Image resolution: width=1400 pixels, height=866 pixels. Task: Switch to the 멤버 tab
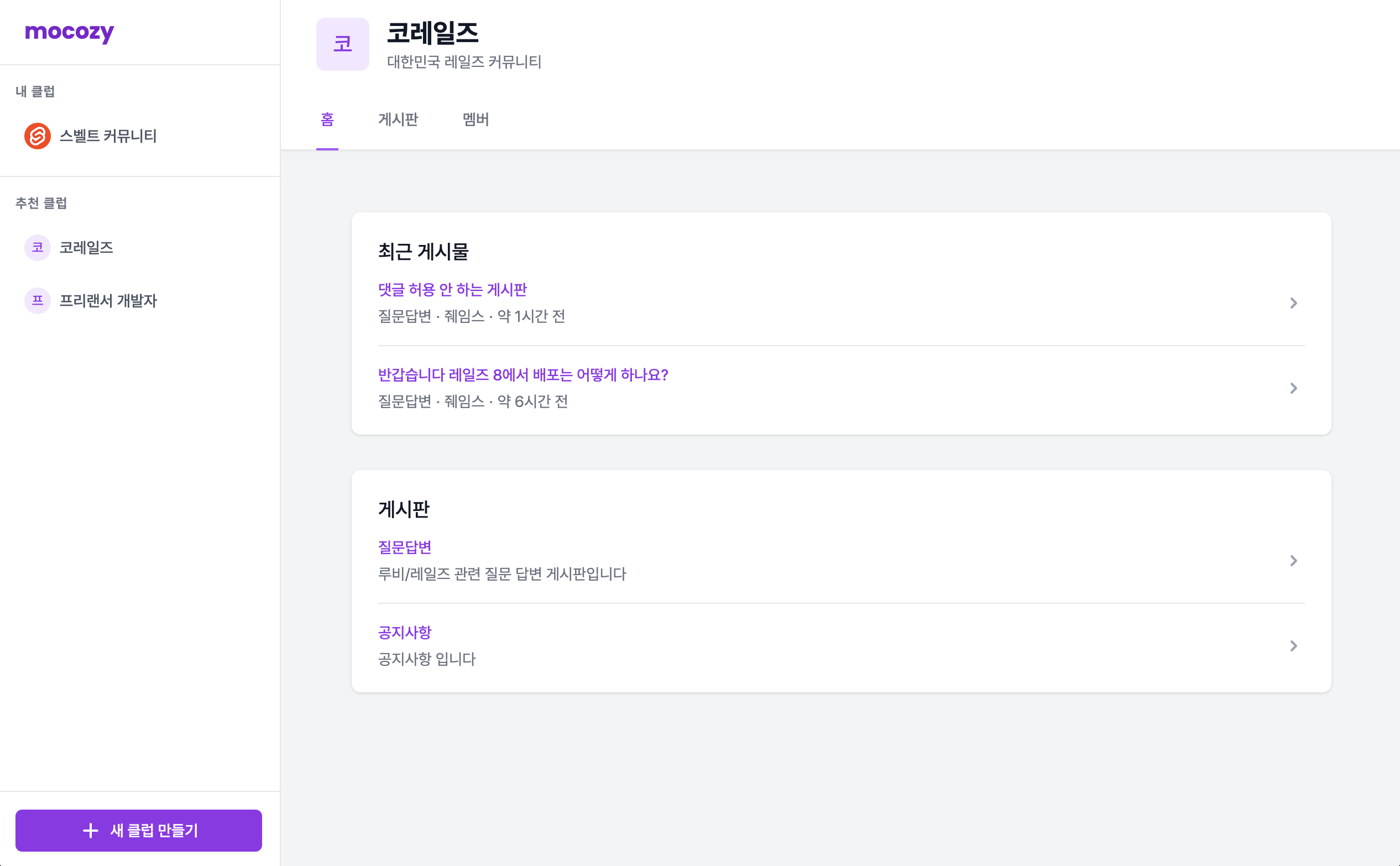pyautogui.click(x=476, y=119)
